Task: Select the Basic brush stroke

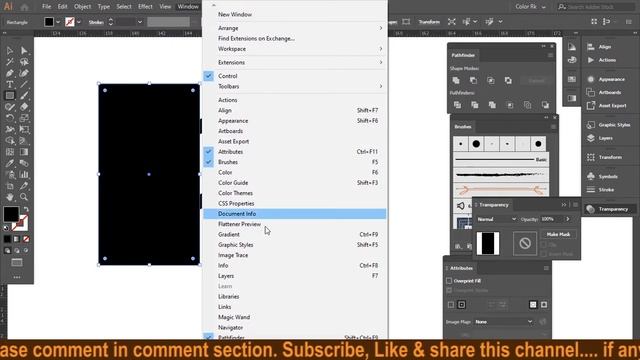Action: point(501,160)
